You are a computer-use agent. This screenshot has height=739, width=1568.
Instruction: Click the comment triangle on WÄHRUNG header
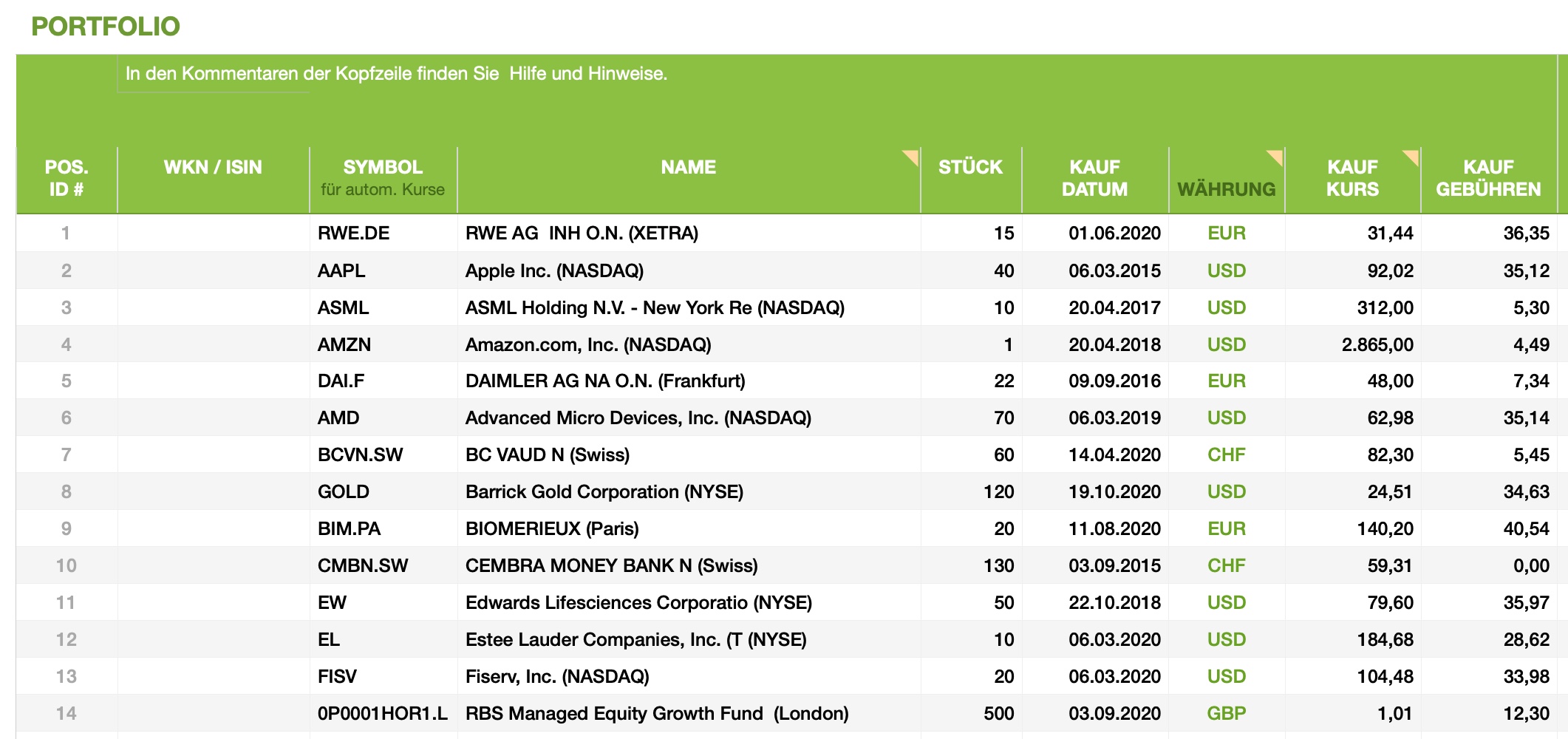pos(1276,155)
